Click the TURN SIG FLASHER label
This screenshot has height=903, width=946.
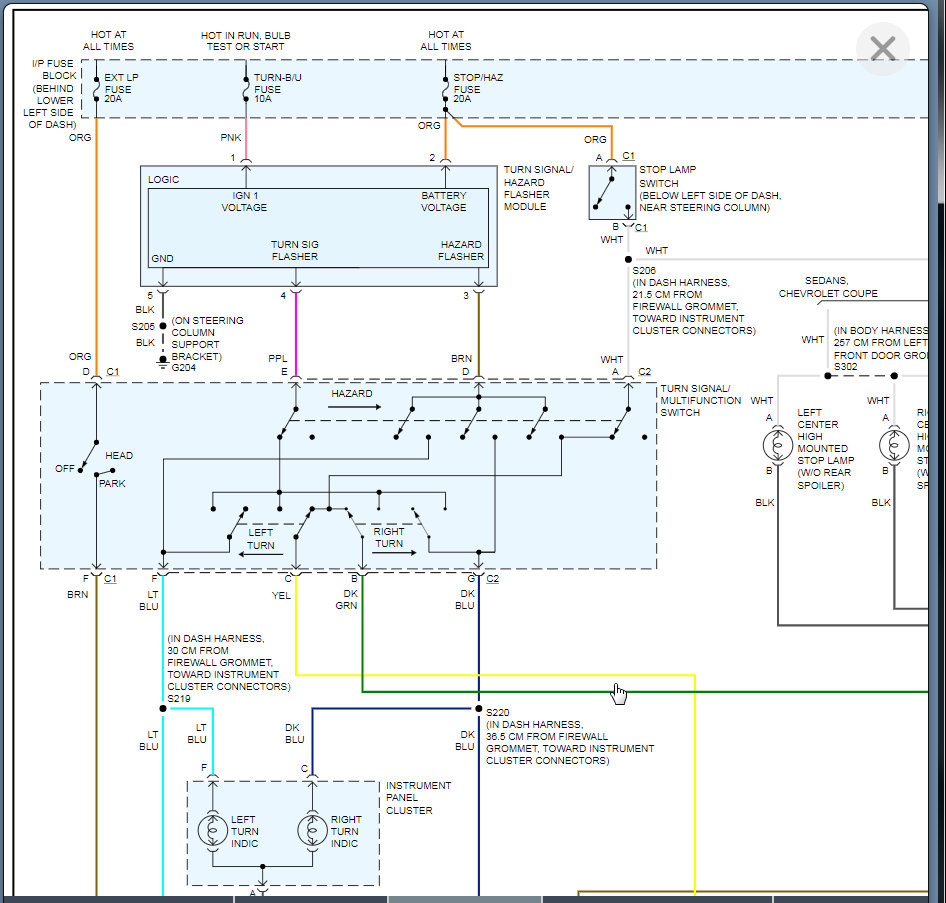pyautogui.click(x=294, y=250)
